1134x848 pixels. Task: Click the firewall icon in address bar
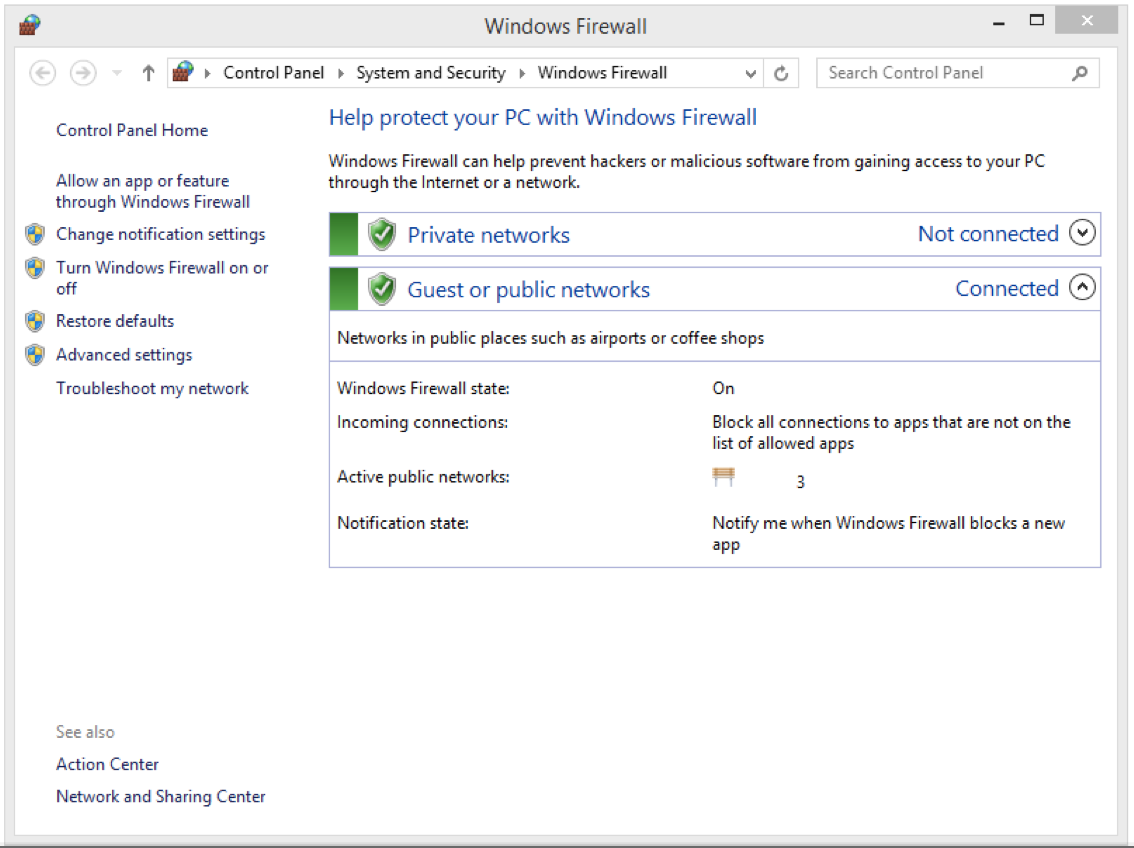pyautogui.click(x=183, y=72)
